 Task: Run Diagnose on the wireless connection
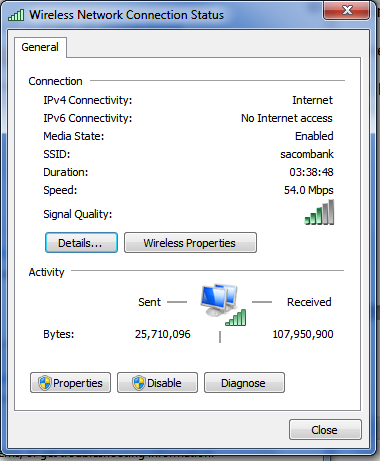pyautogui.click(x=244, y=383)
